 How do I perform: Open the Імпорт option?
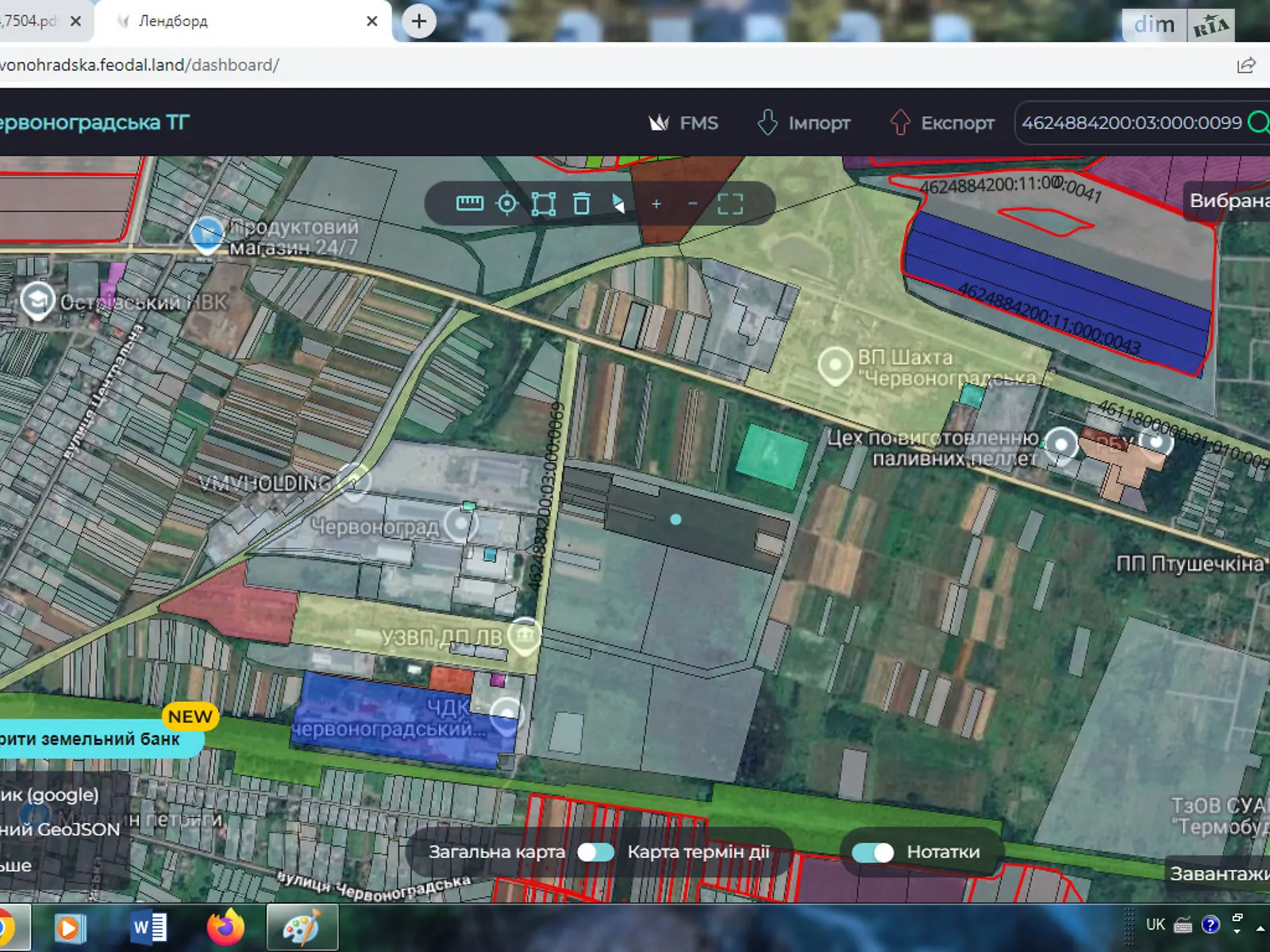click(x=803, y=123)
